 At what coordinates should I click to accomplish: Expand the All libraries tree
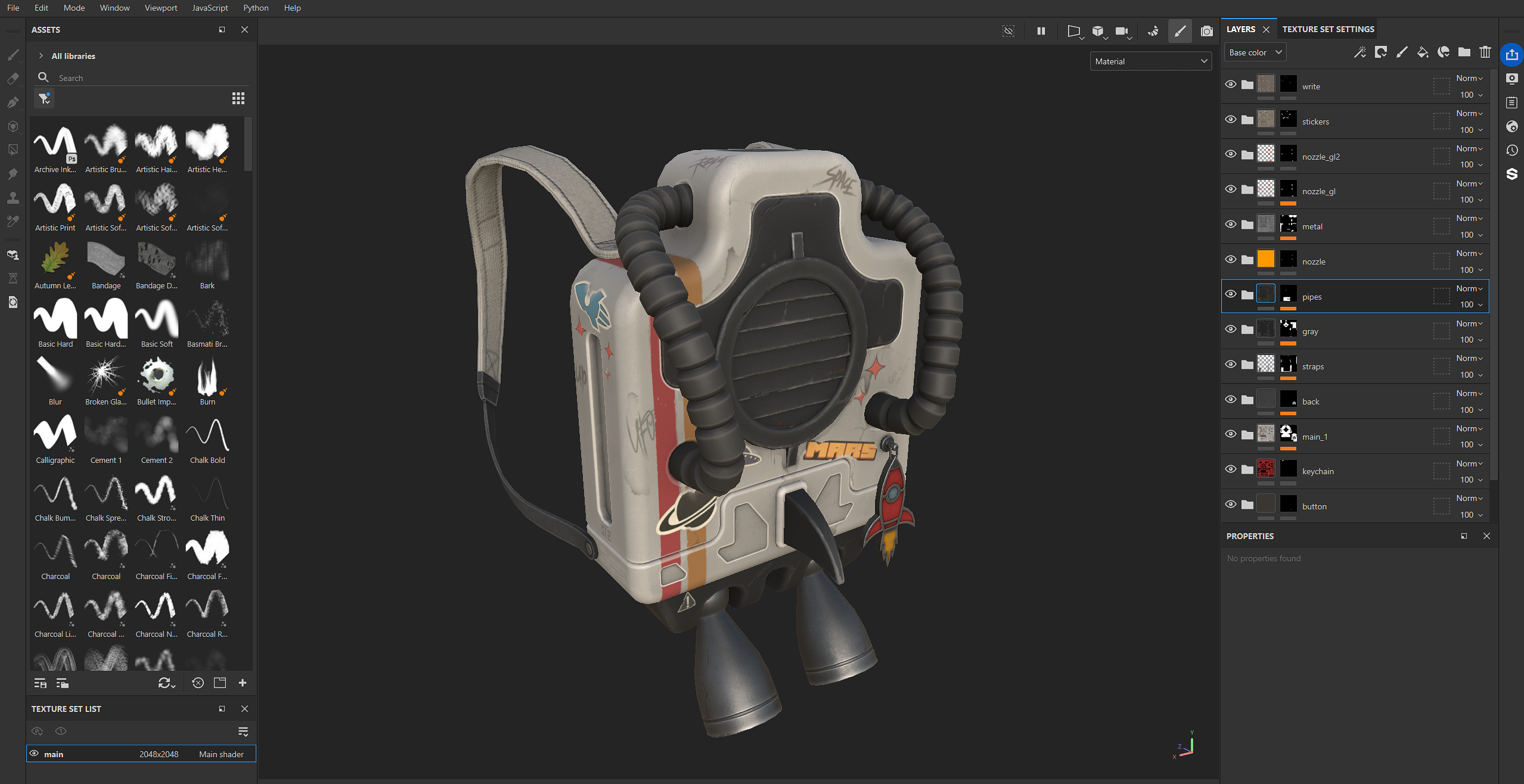[x=41, y=56]
